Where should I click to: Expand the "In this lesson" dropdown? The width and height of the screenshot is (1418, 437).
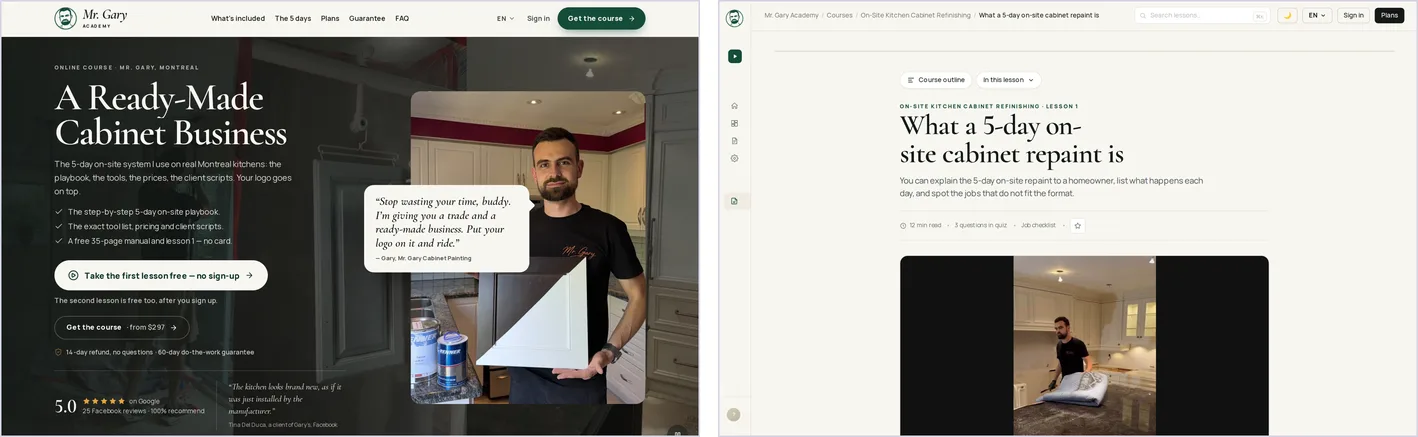(1008, 80)
